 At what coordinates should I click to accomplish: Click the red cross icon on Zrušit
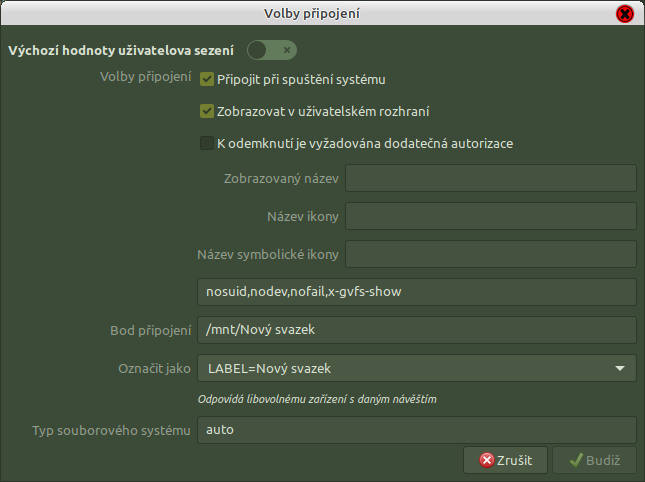coord(487,460)
